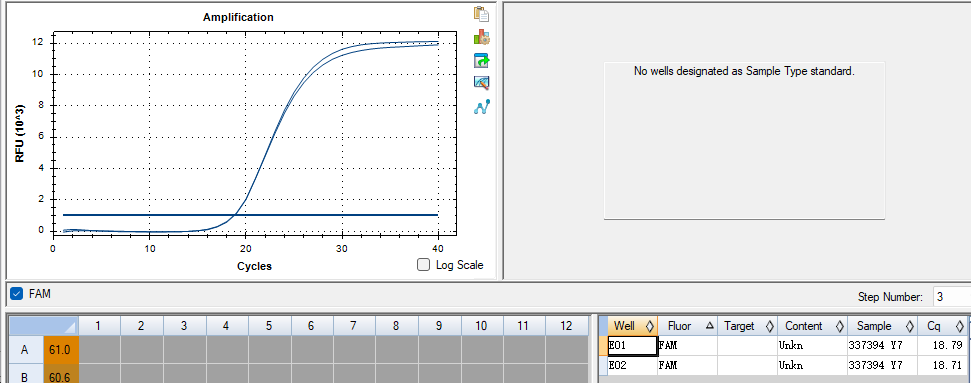Select plate column header 7
971x383 pixels.
pyautogui.click(x=354, y=325)
